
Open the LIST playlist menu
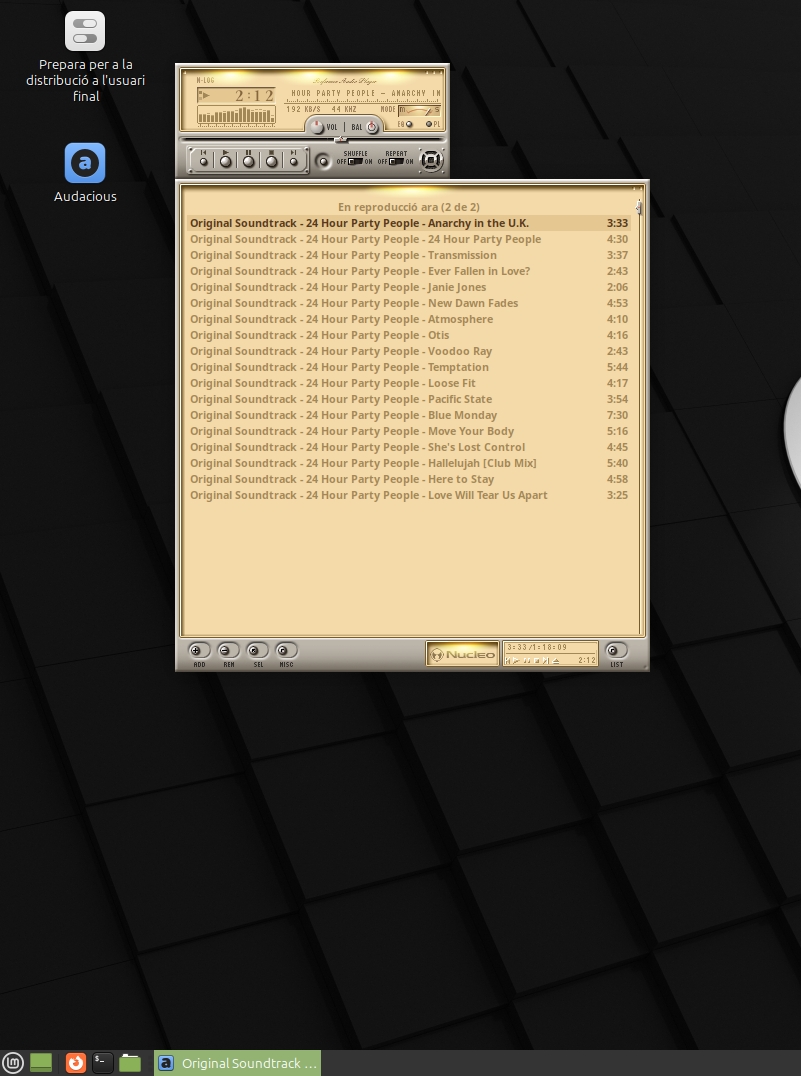616,651
